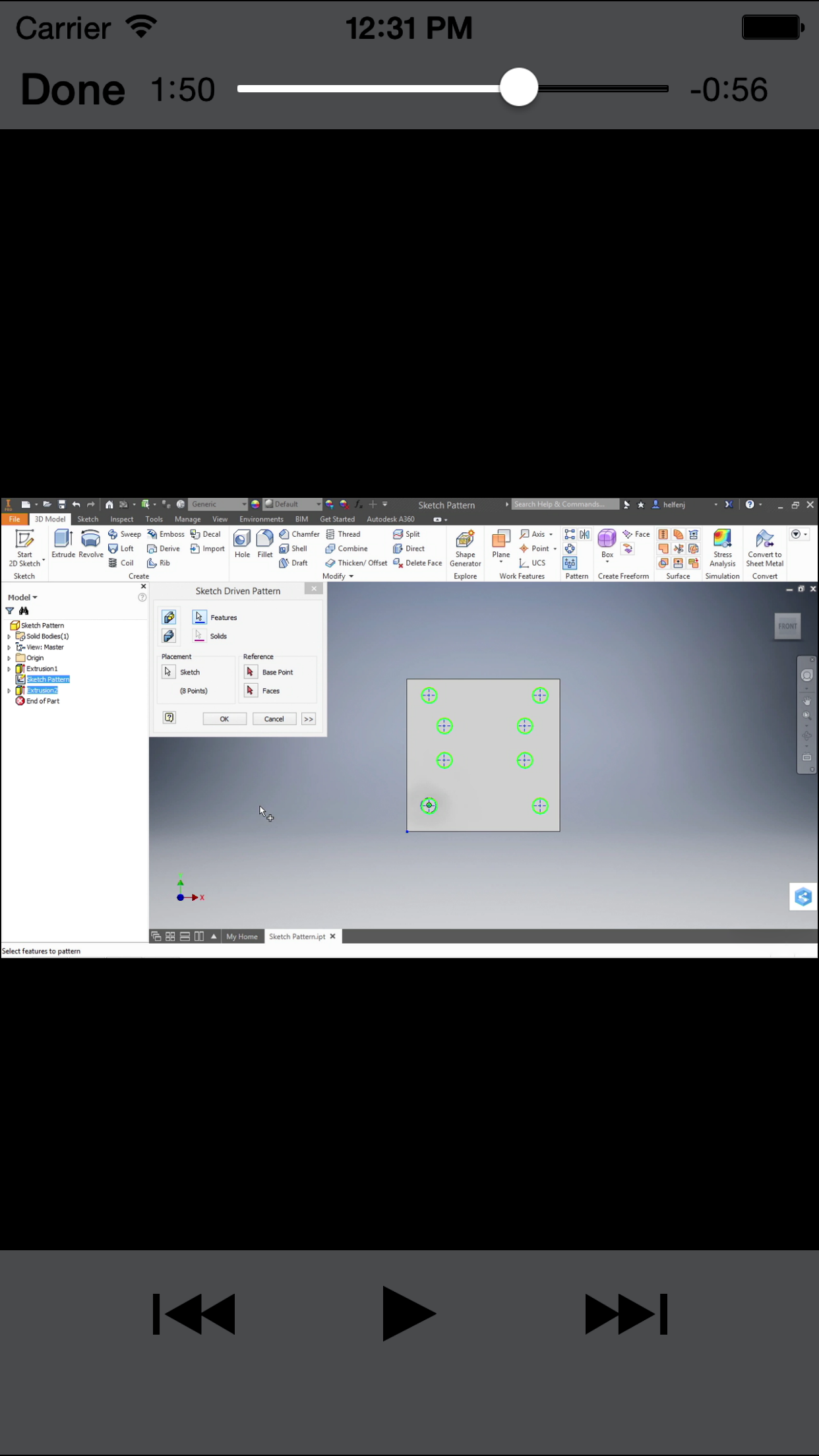Image resolution: width=819 pixels, height=1456 pixels.
Task: Choose the Sweep tool
Action: click(125, 534)
